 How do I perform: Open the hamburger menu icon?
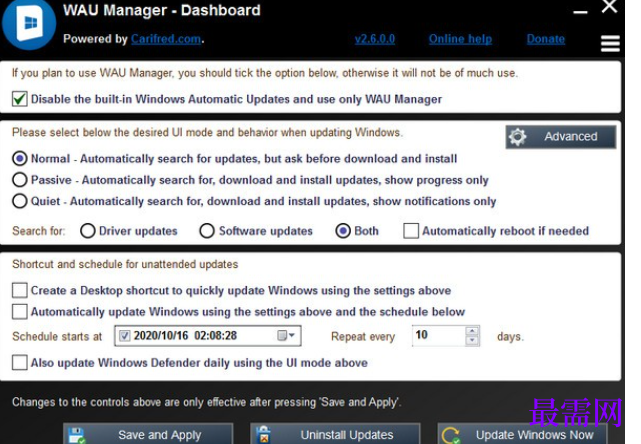pyautogui.click(x=610, y=44)
